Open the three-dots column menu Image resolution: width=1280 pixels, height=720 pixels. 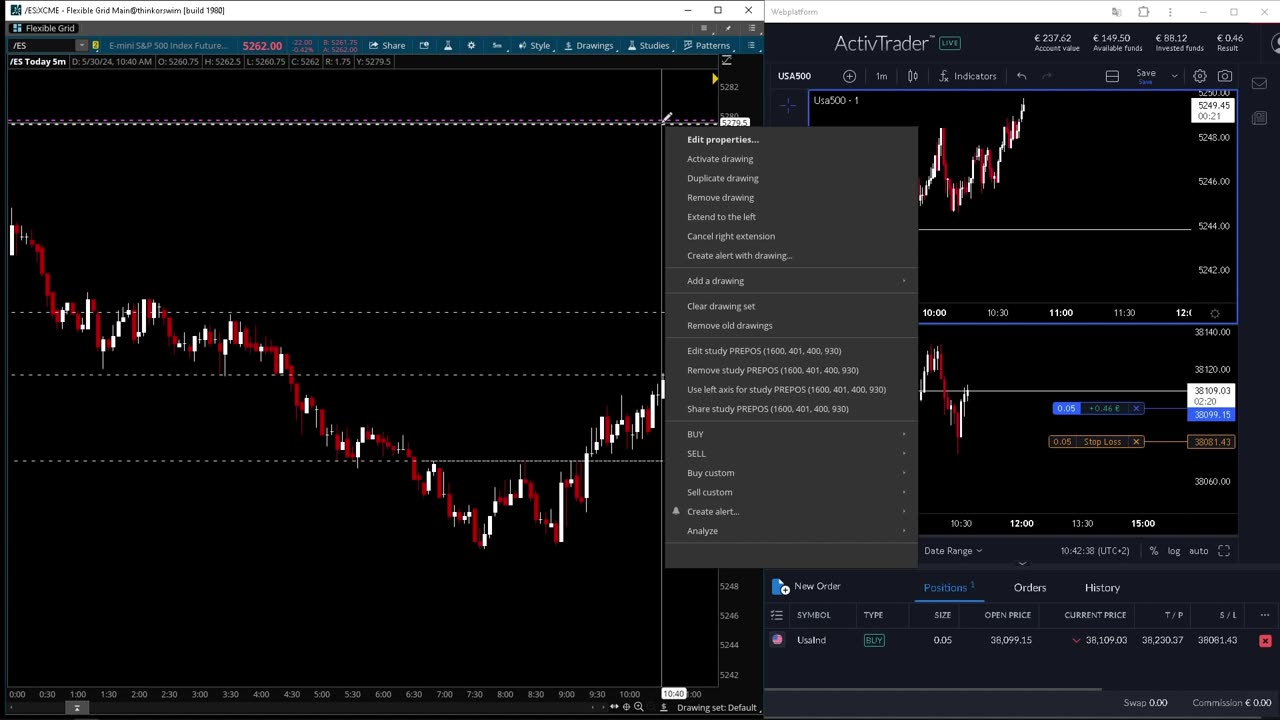pos(1265,615)
